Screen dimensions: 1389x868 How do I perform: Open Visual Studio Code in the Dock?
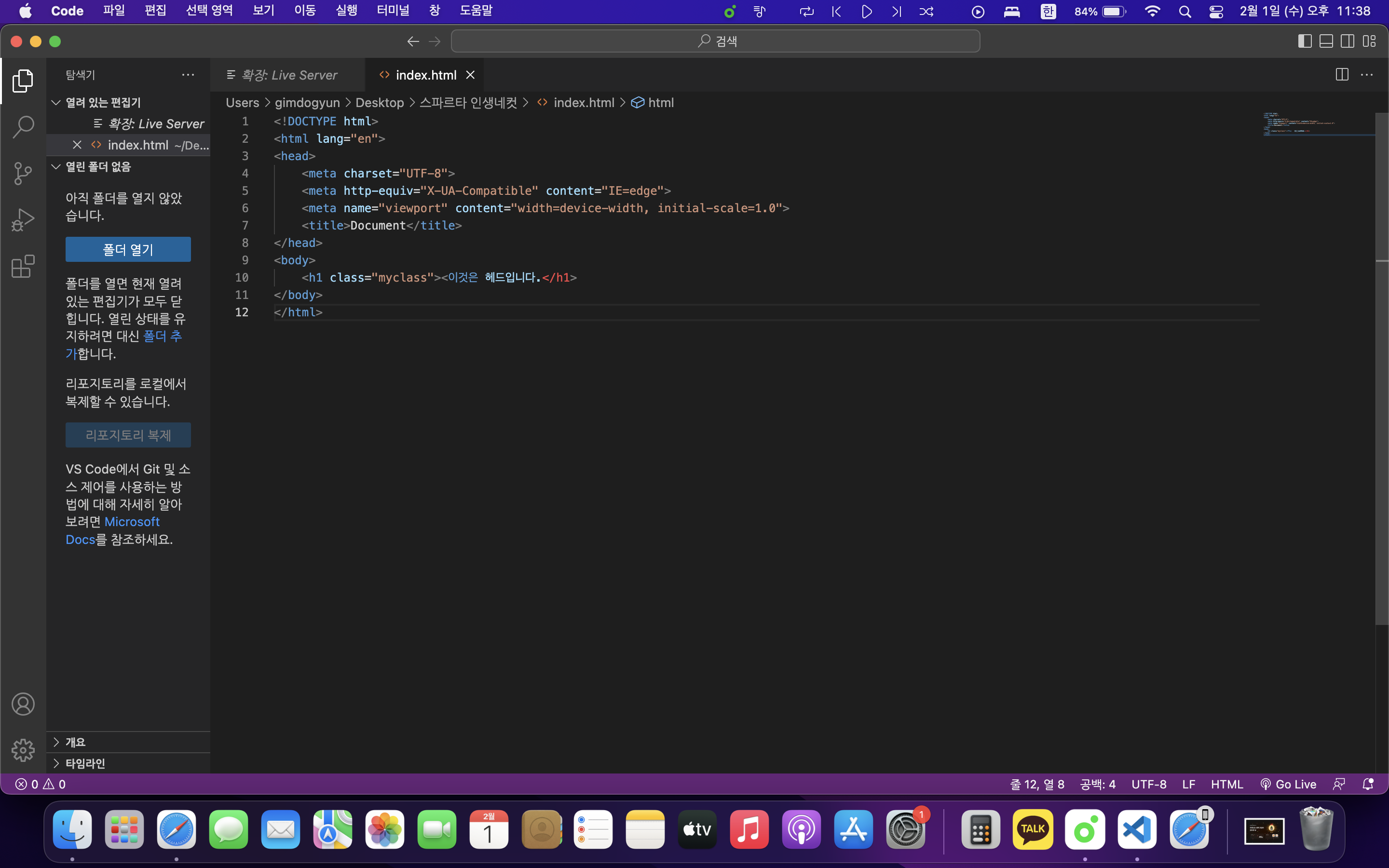(x=1136, y=829)
